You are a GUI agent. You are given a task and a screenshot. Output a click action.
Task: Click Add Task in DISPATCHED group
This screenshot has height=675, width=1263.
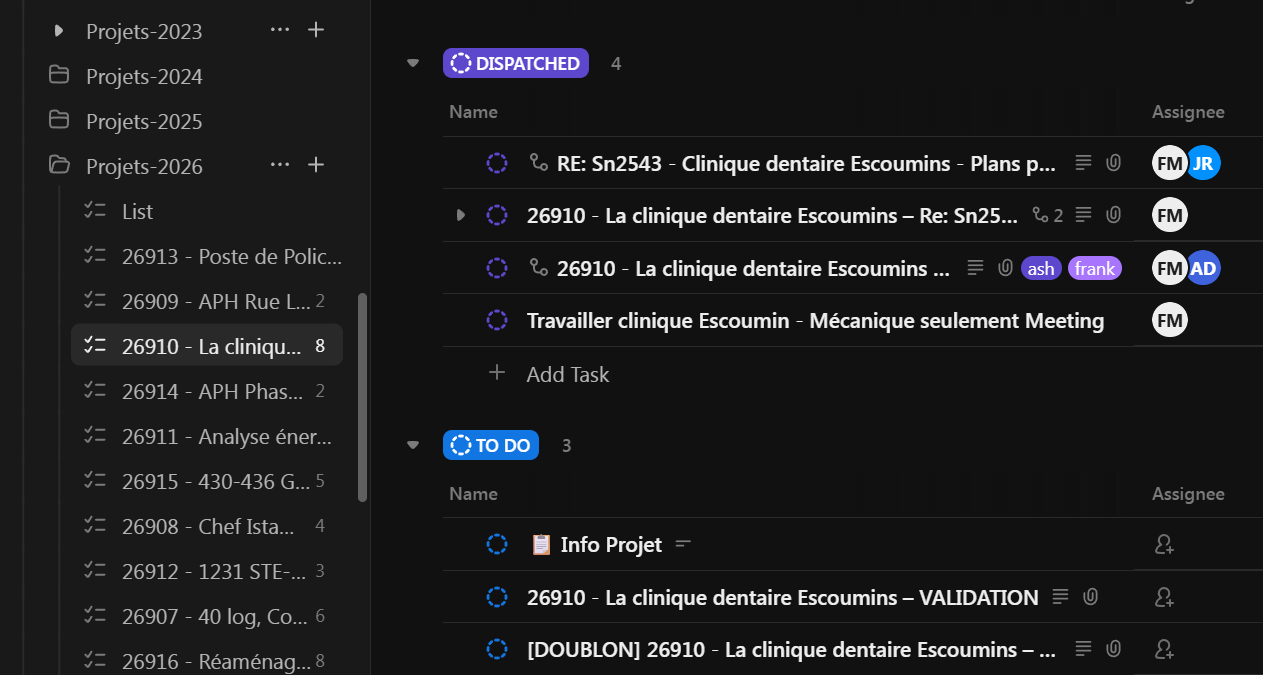(567, 374)
